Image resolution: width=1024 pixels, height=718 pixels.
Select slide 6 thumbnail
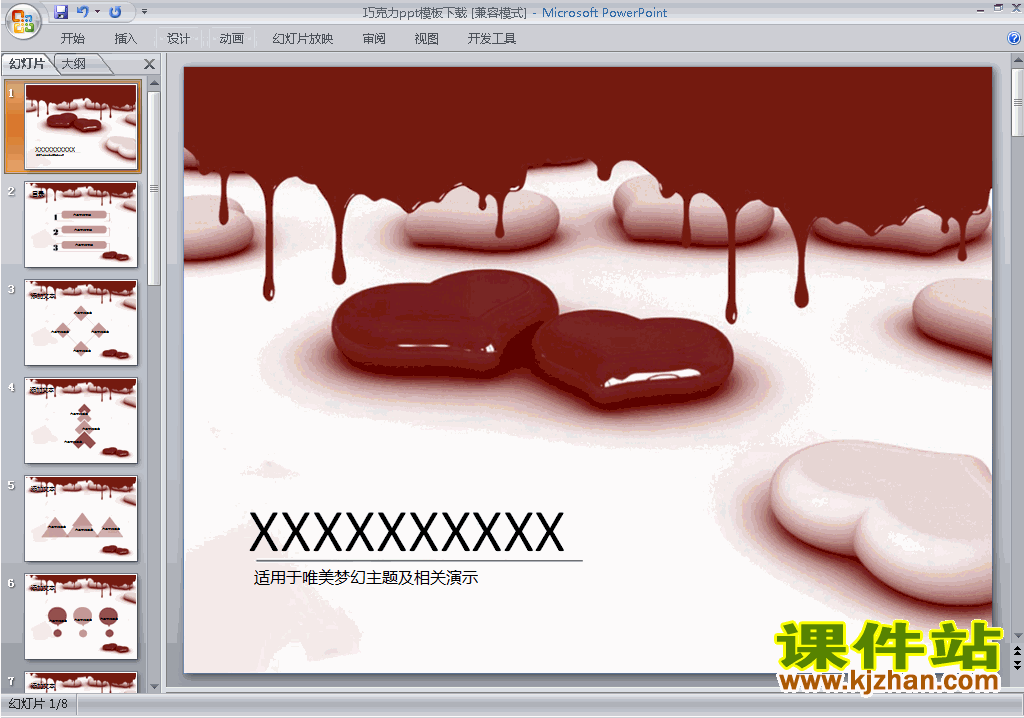(x=81, y=616)
